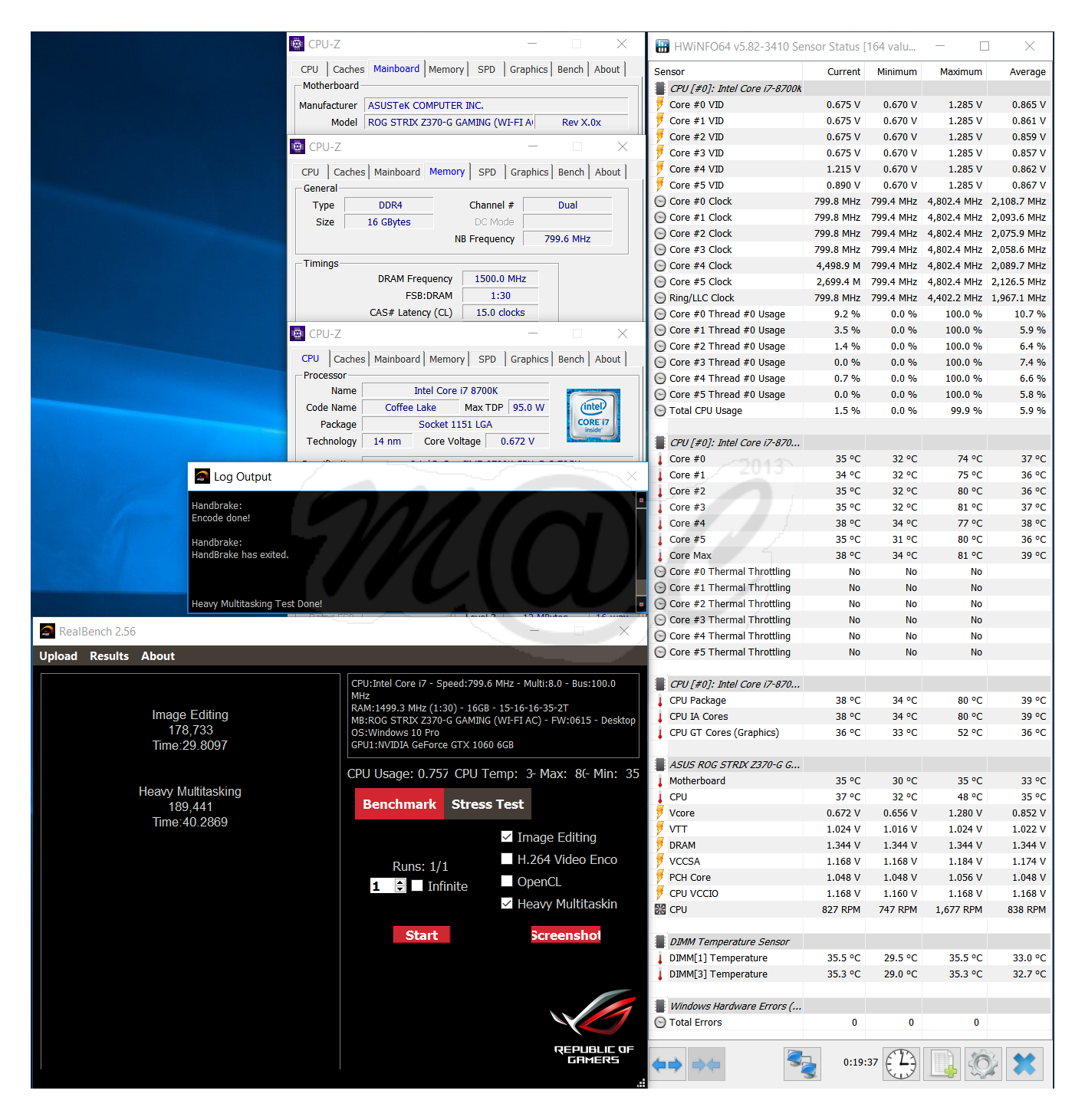This screenshot has width=1085, height=1120.
Task: Click the RealBench 2.56 title bar icon
Action: pyautogui.click(x=48, y=631)
